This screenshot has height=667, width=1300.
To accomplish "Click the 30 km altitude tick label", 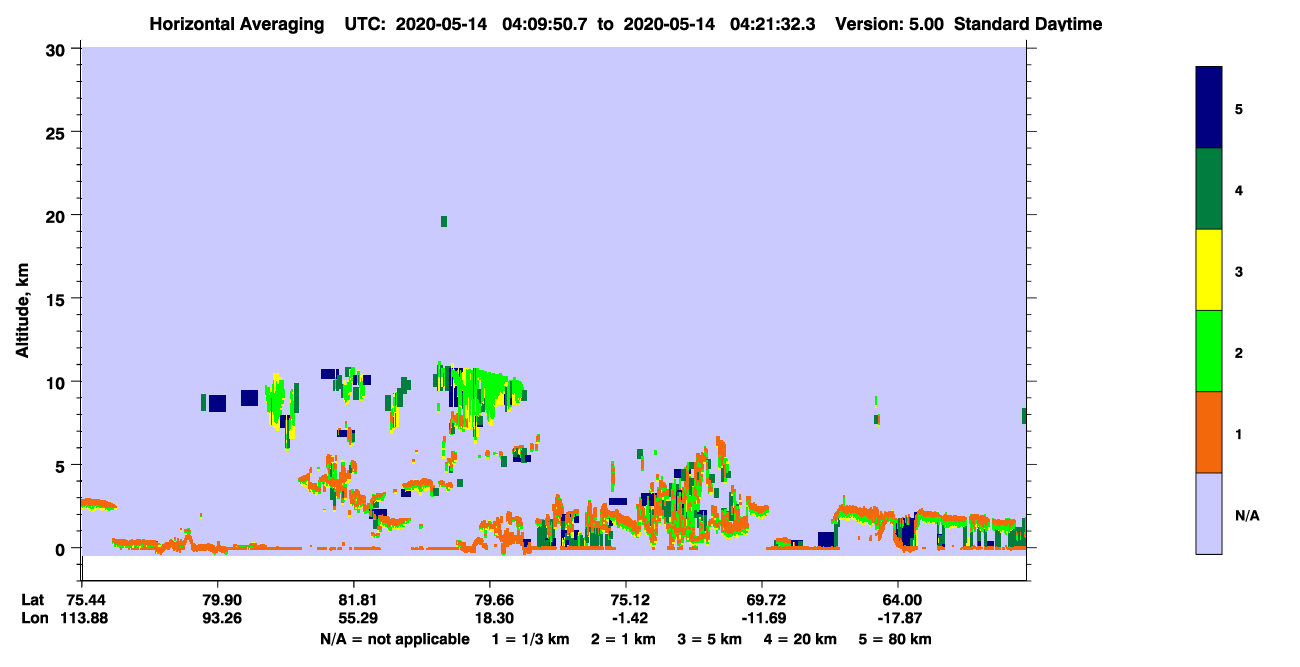I will (x=58, y=49).
